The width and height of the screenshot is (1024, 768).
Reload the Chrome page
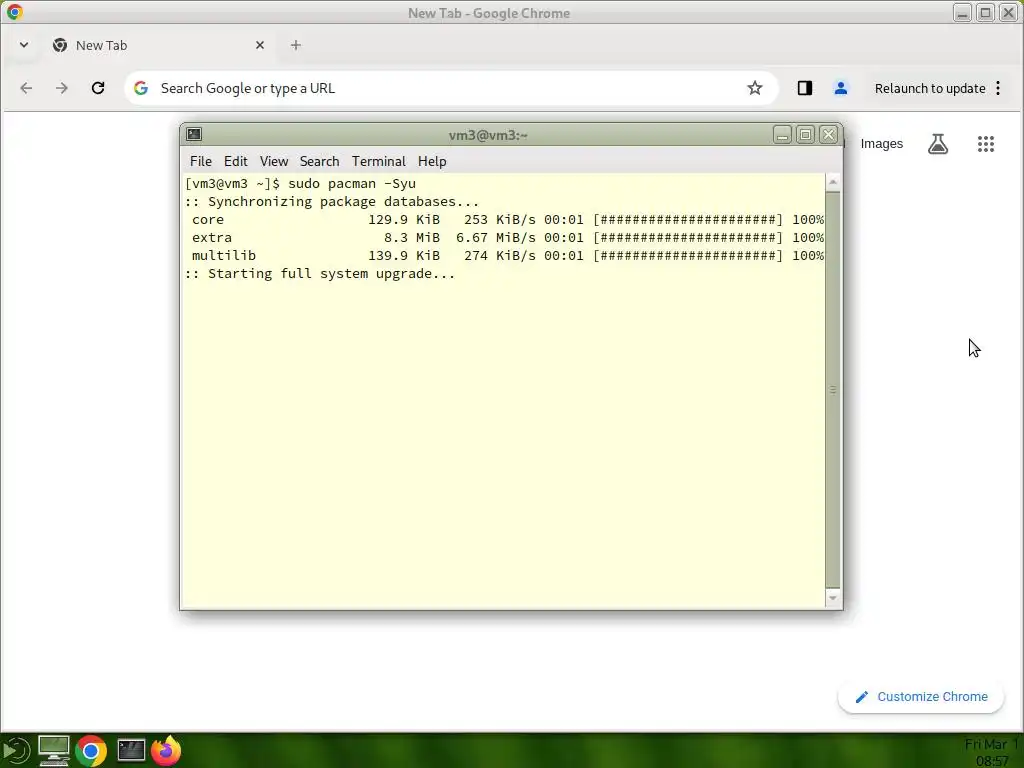[x=98, y=88]
